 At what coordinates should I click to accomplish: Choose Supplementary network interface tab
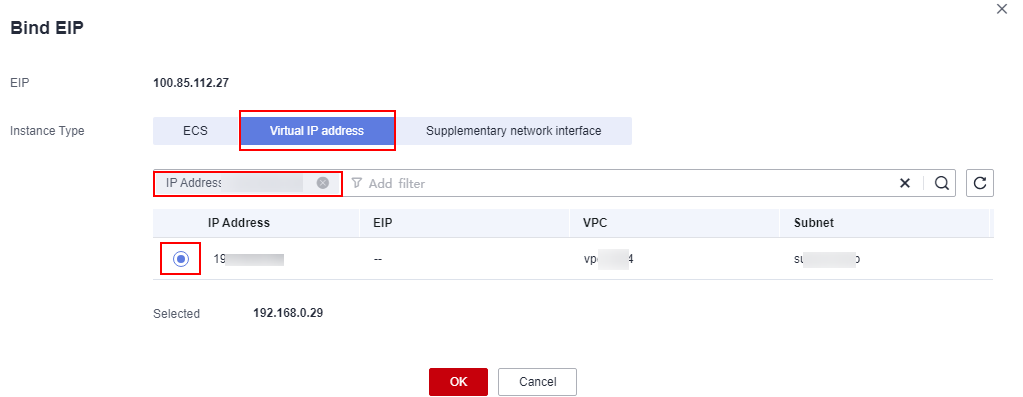[513, 130]
